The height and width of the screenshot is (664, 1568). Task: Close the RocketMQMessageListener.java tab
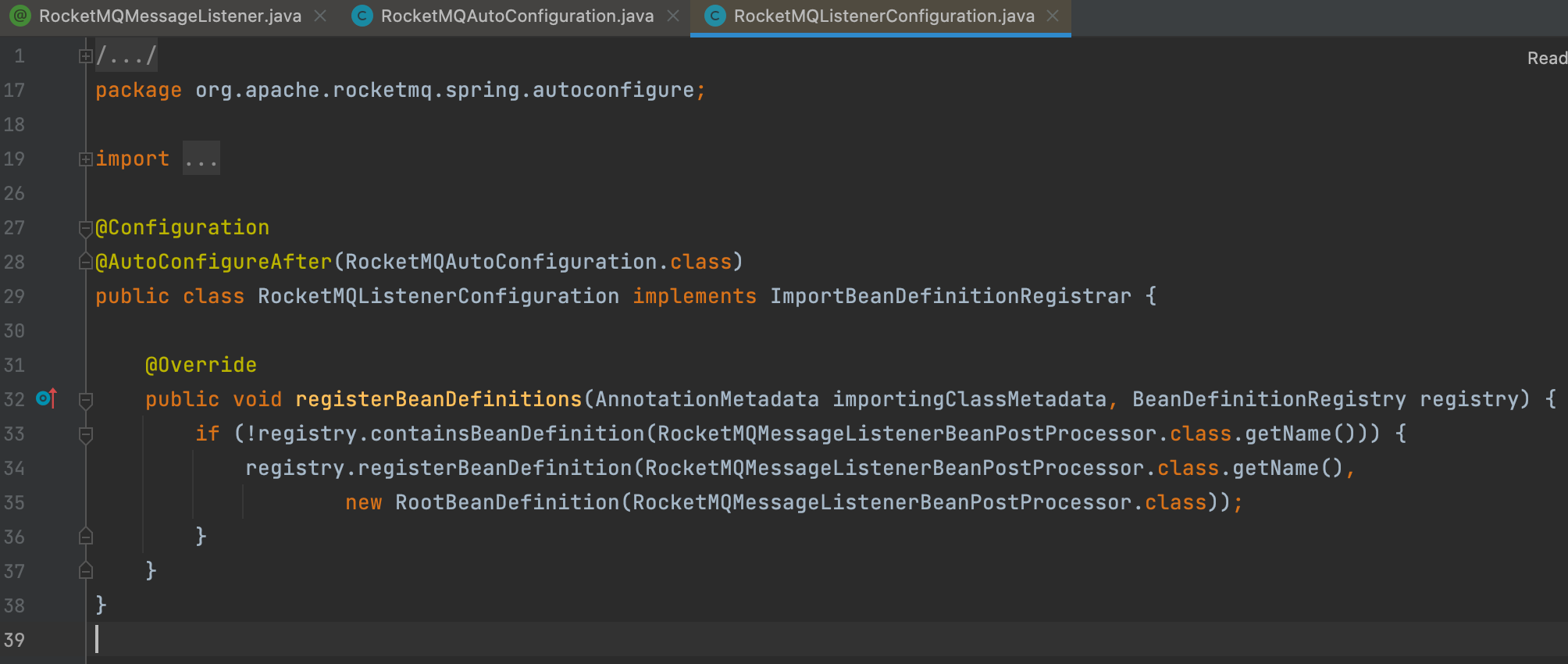click(320, 16)
